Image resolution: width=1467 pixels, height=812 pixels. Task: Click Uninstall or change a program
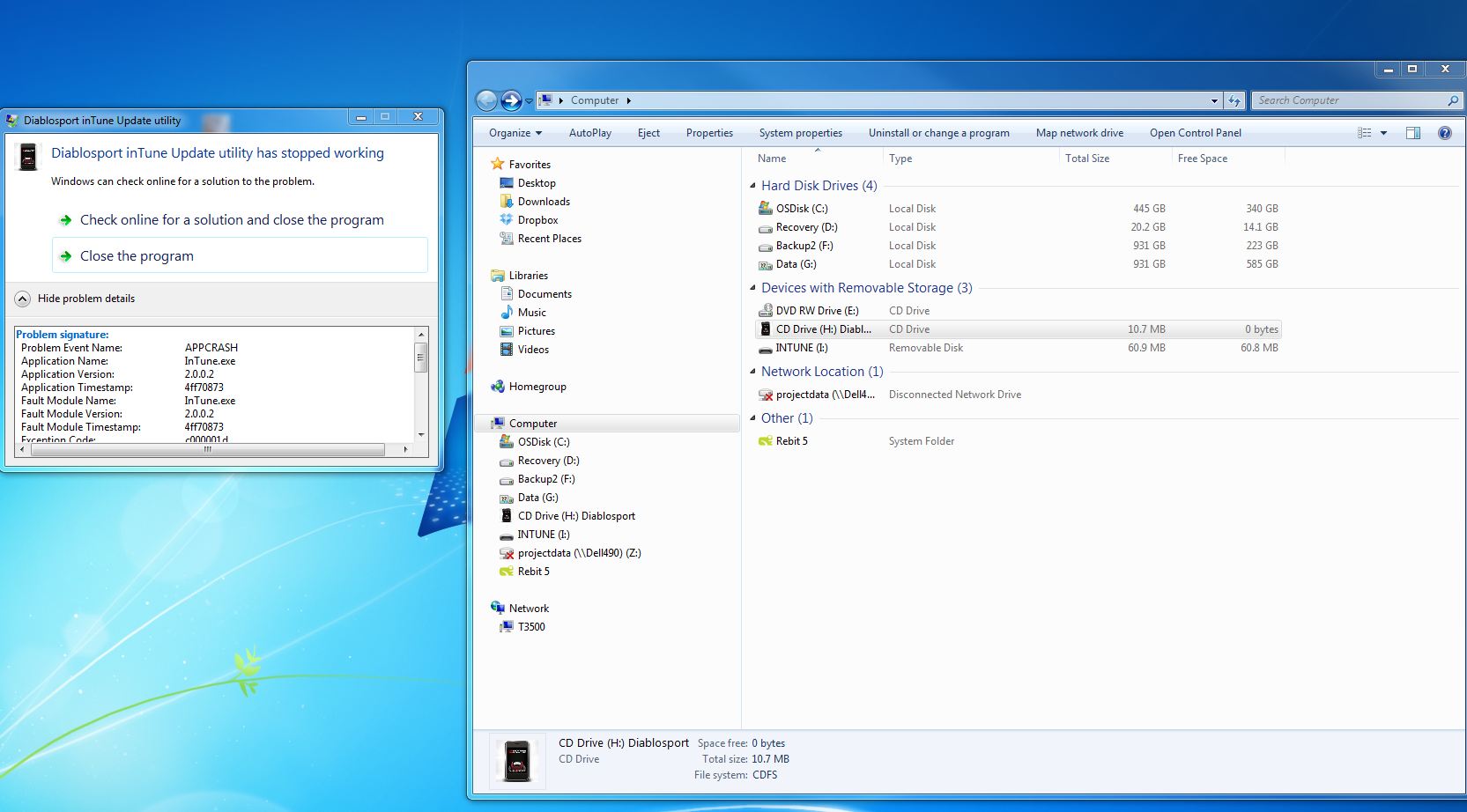click(939, 133)
